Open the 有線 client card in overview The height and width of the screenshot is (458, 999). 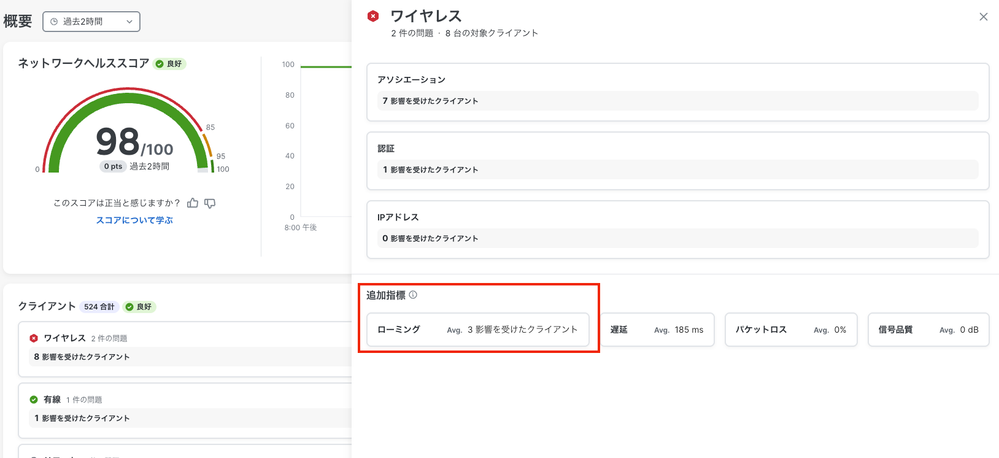coord(185,409)
